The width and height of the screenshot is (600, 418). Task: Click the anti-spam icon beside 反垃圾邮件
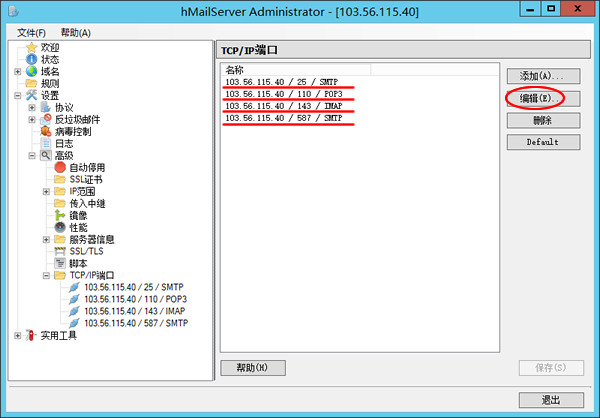(46, 119)
